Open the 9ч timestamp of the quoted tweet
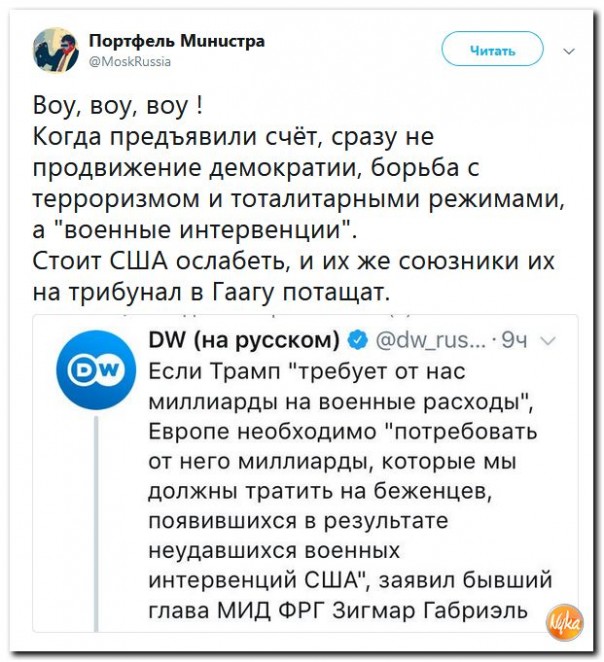The image size is (604, 662). pyautogui.click(x=514, y=341)
